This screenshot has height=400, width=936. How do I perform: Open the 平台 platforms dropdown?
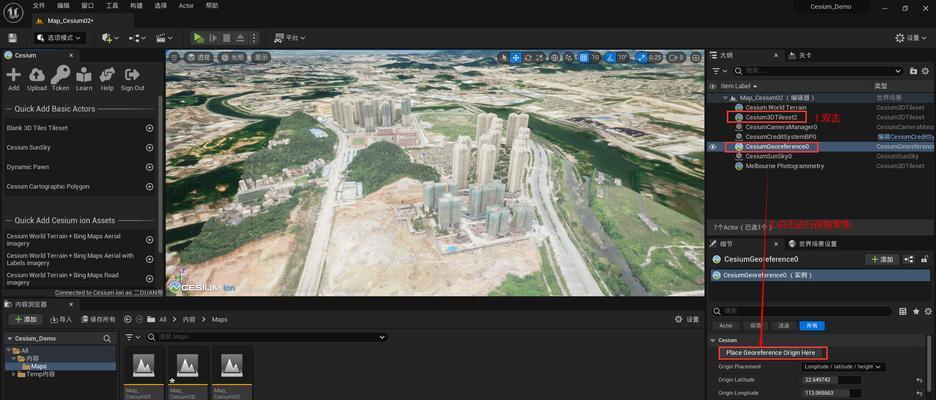(x=290, y=38)
